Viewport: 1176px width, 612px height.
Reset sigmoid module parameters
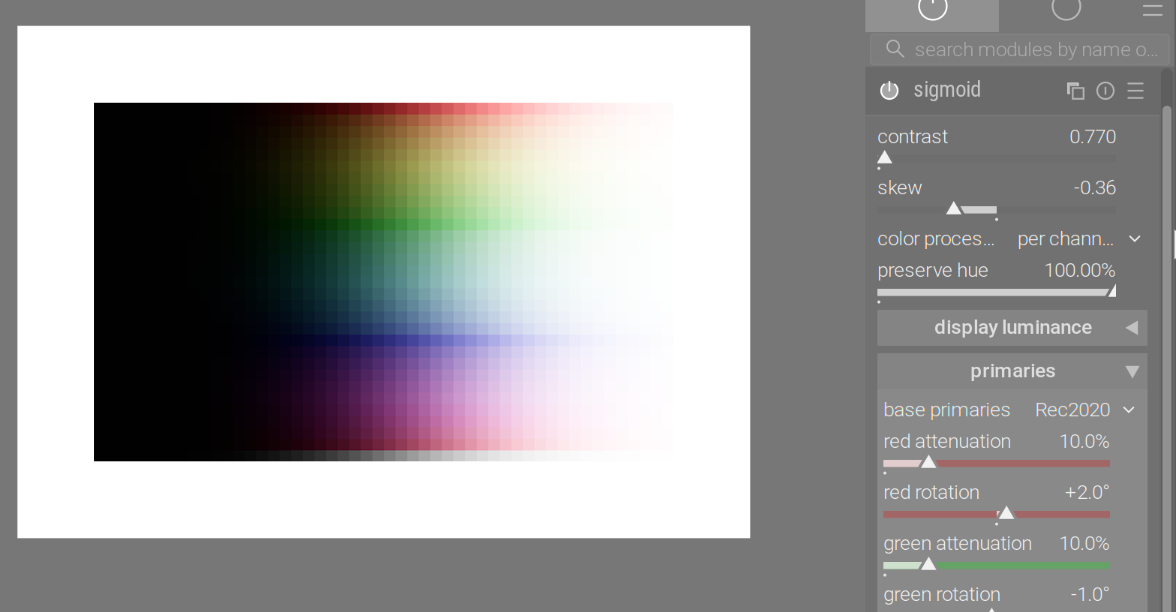click(x=1105, y=91)
